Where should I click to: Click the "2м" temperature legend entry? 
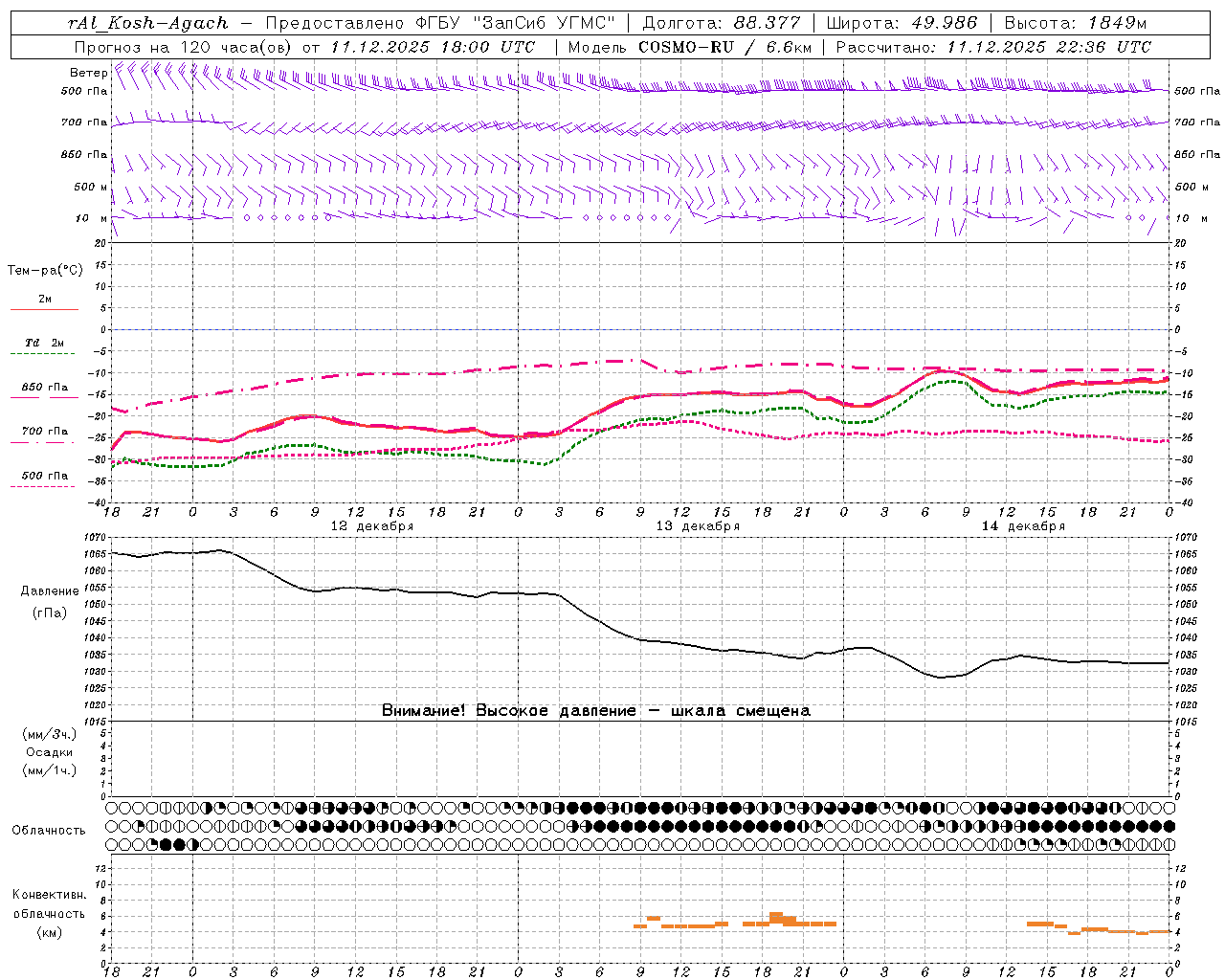[x=45, y=299]
